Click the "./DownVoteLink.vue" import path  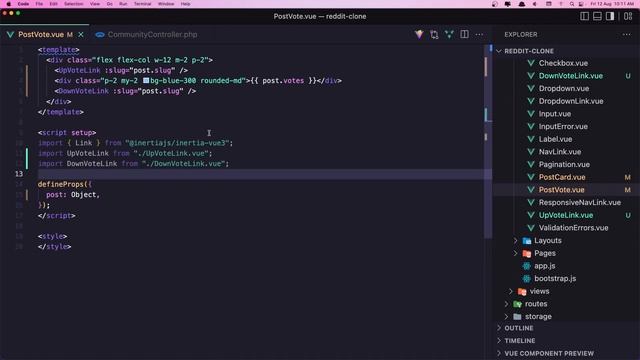[x=183, y=164]
